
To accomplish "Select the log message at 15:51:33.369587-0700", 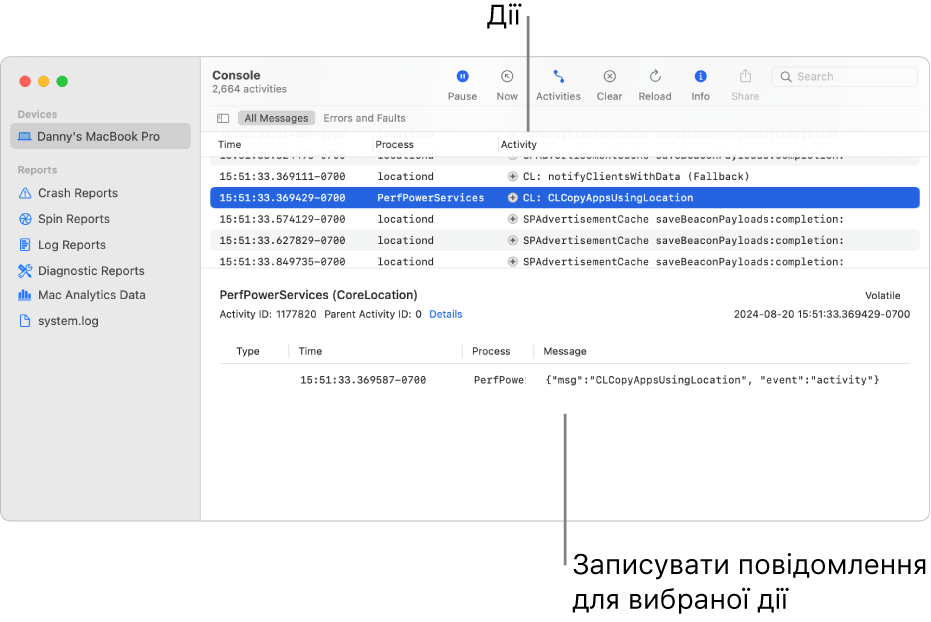I will tap(565, 380).
